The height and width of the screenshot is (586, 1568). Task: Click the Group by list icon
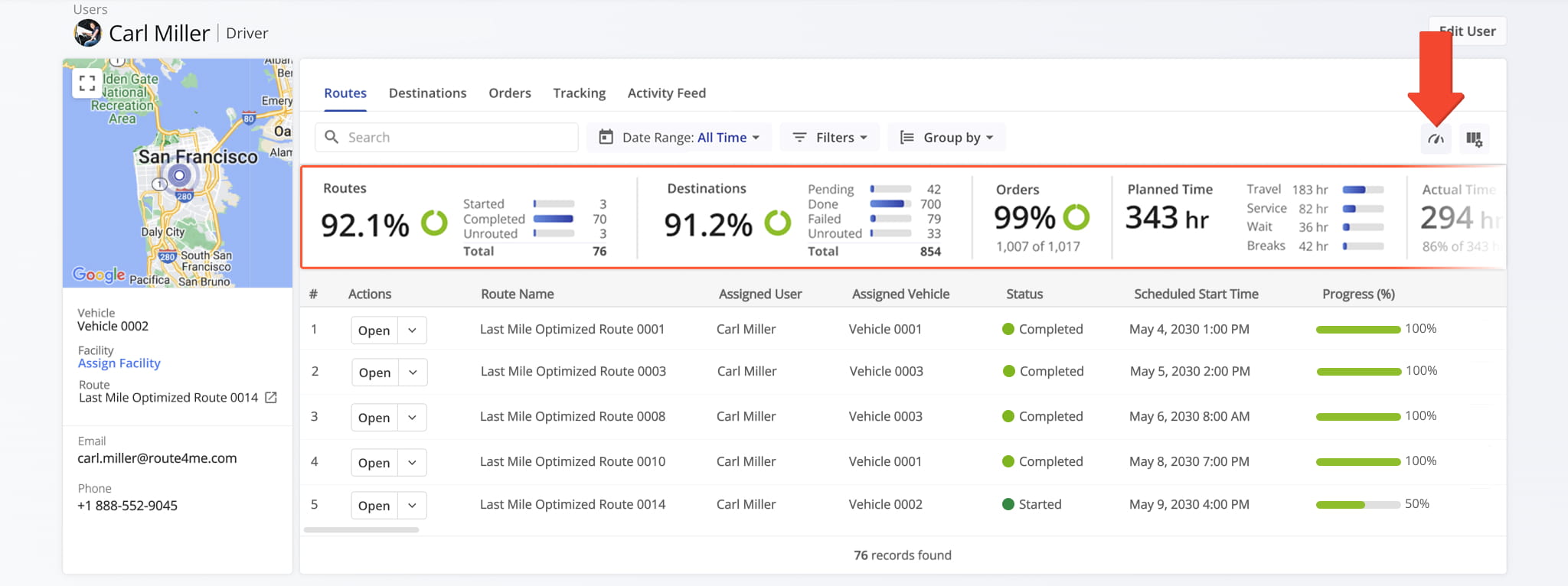point(906,137)
